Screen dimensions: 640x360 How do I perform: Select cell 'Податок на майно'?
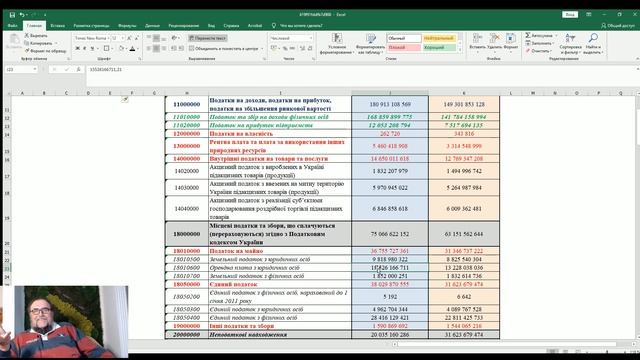tap(280, 251)
